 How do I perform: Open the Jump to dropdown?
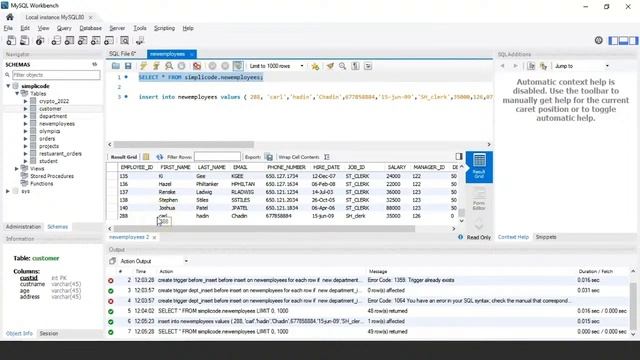pos(582,66)
